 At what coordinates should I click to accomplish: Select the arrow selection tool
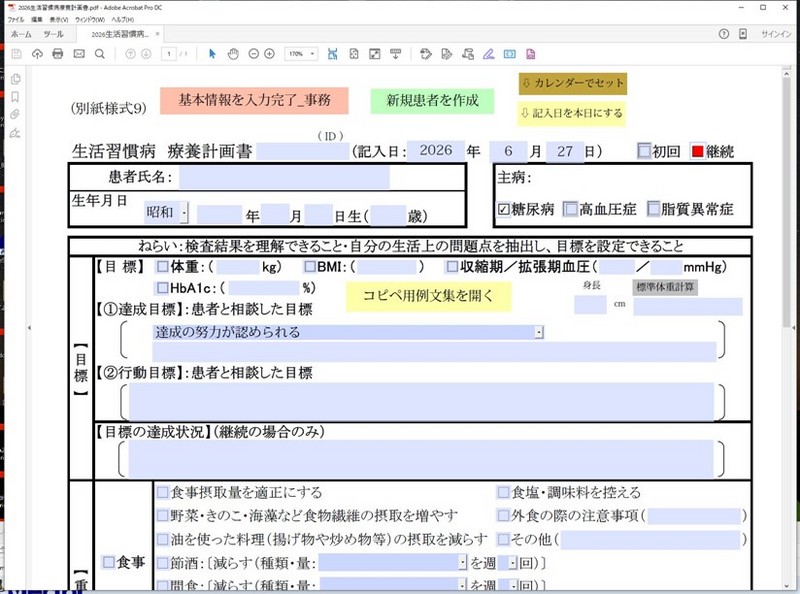pos(212,54)
